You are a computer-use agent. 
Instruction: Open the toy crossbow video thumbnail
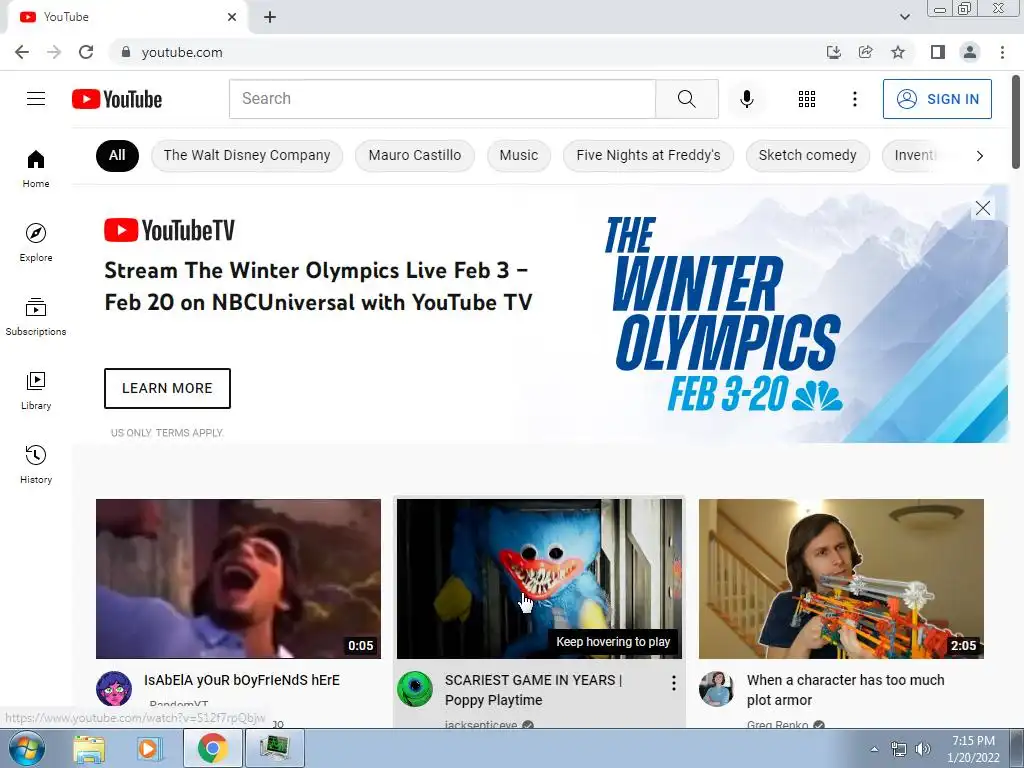tap(841, 579)
